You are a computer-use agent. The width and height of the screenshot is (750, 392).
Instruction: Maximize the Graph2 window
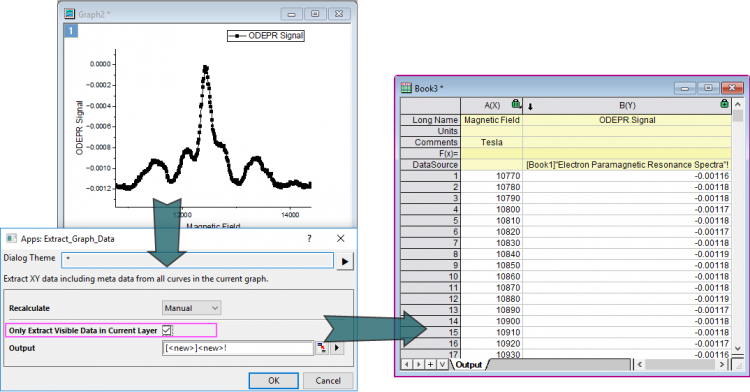coord(315,14)
